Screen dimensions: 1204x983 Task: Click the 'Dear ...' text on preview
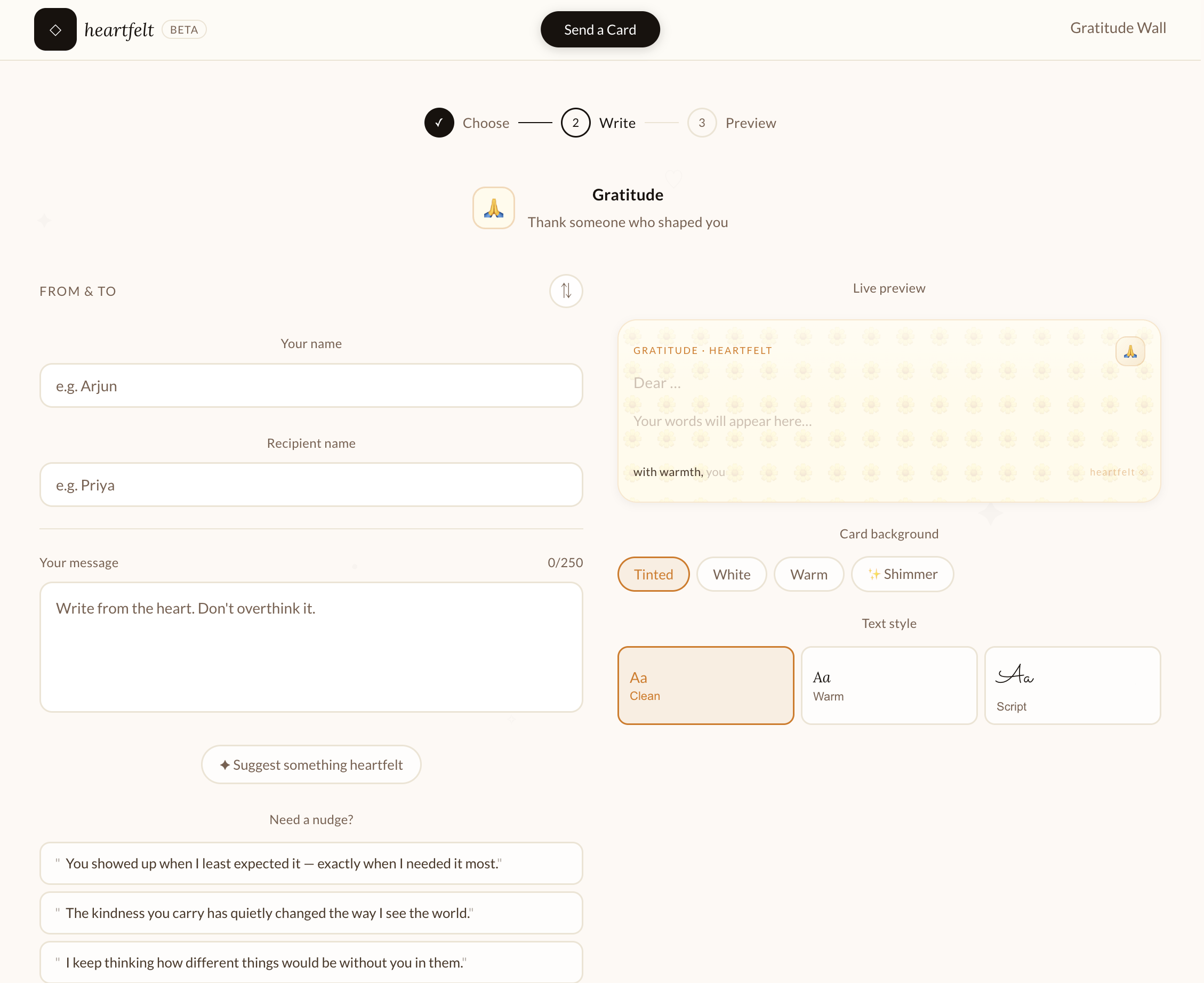[x=657, y=383]
